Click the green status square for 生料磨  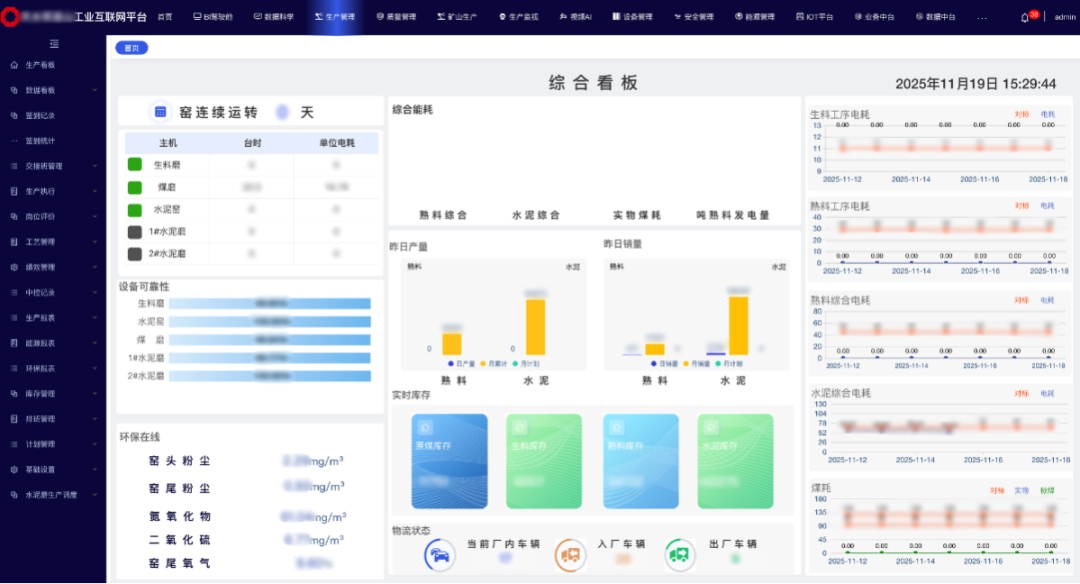pyautogui.click(x=135, y=164)
